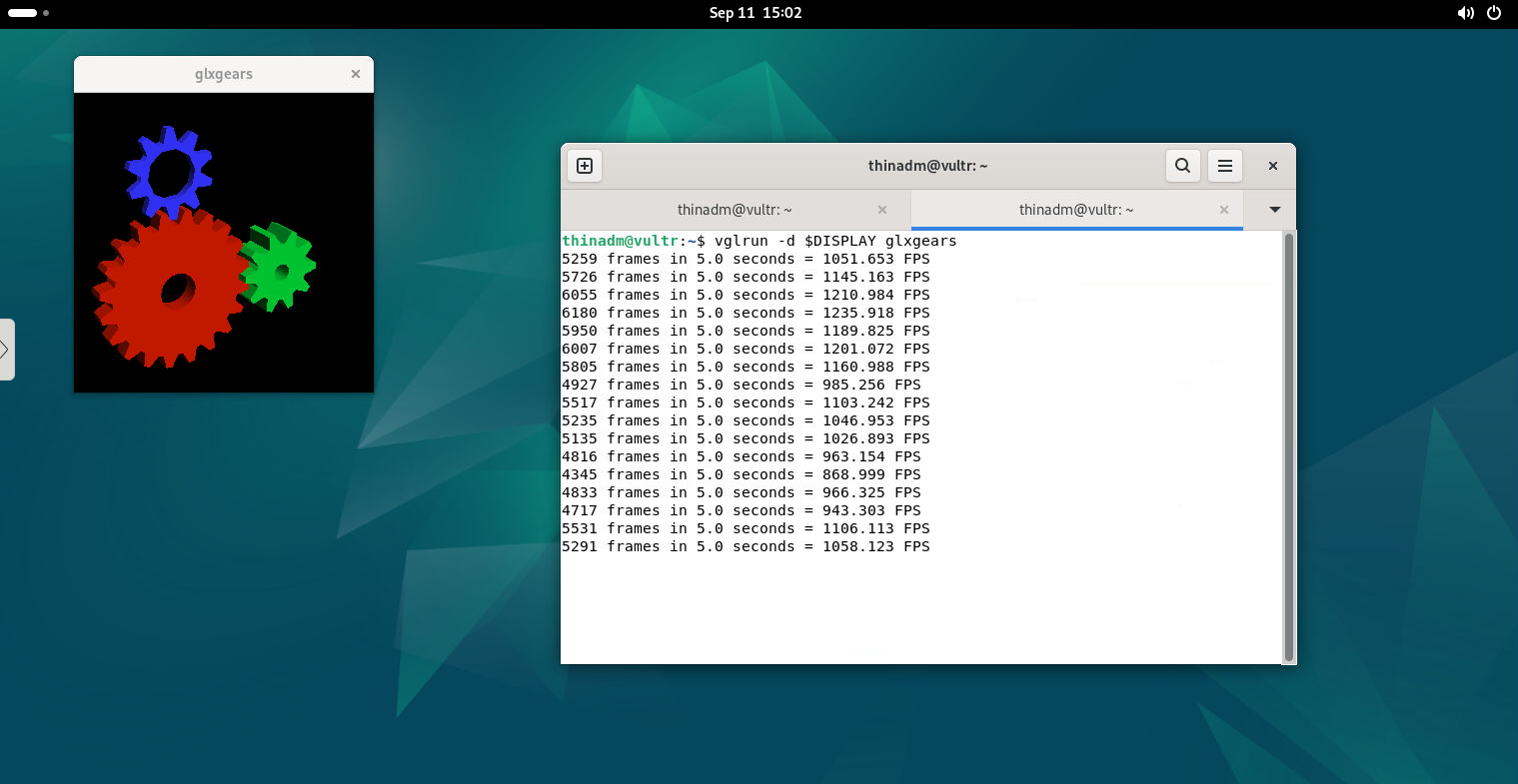Click the power icon in top bar

pyautogui.click(x=1494, y=13)
